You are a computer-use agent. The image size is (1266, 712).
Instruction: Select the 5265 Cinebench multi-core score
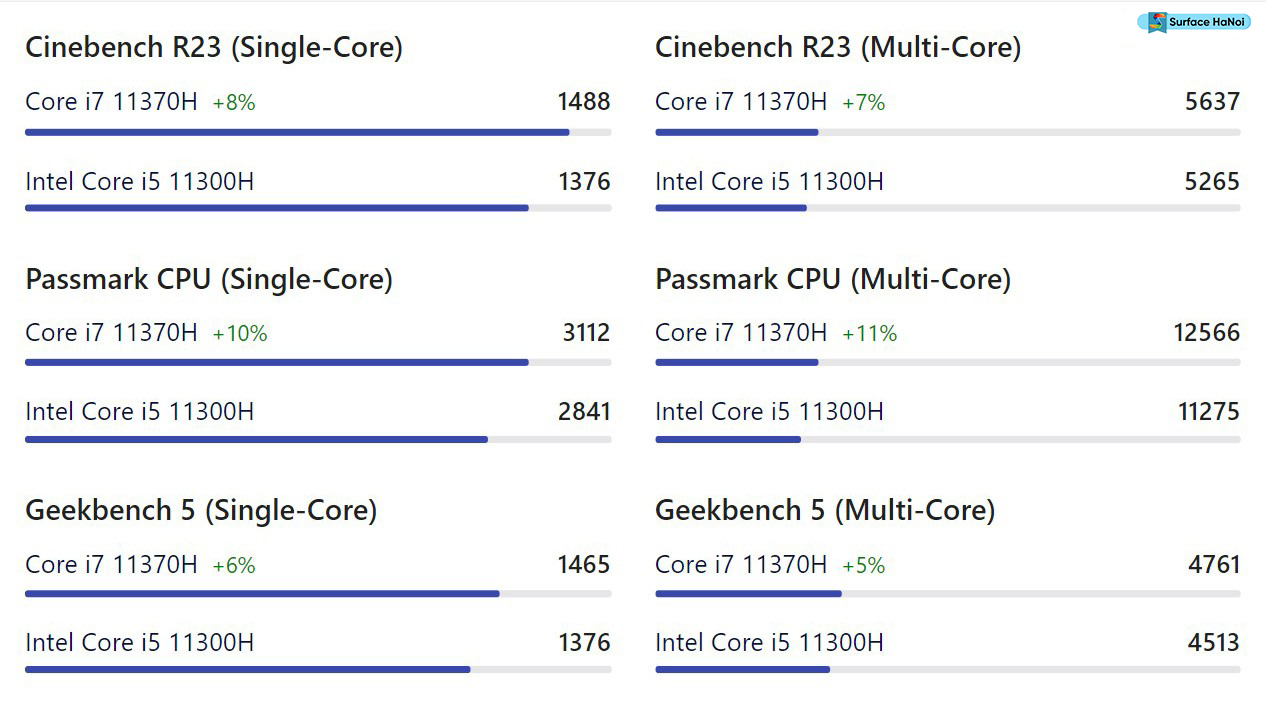pos(1212,182)
